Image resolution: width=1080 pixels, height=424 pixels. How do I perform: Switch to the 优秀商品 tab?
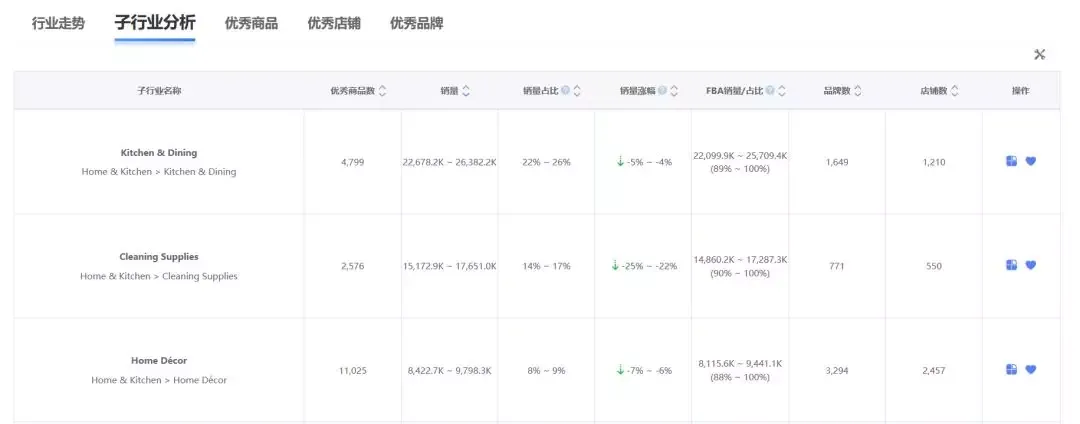pyautogui.click(x=251, y=23)
